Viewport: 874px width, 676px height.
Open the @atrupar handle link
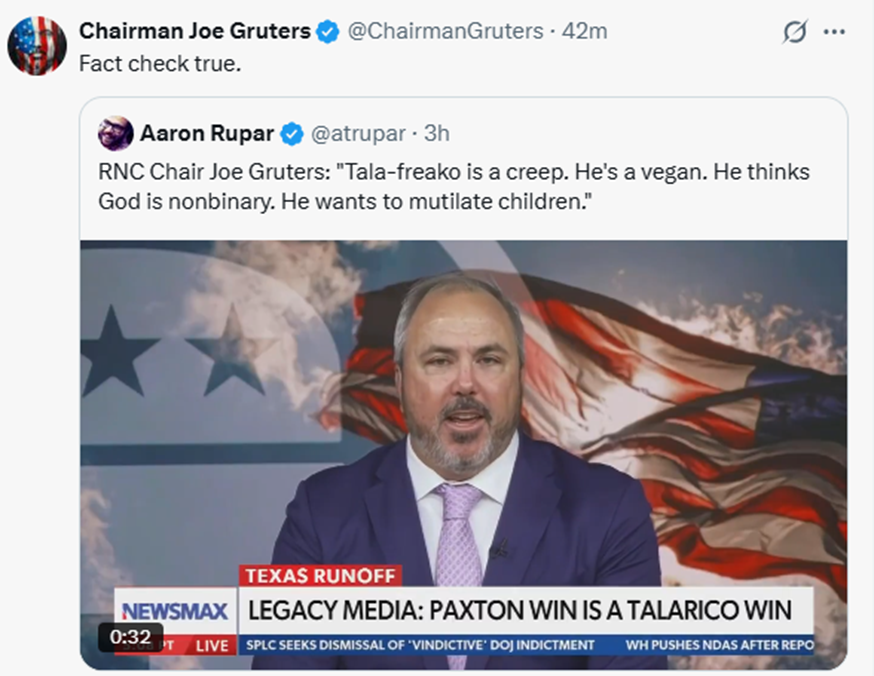[x=358, y=134]
